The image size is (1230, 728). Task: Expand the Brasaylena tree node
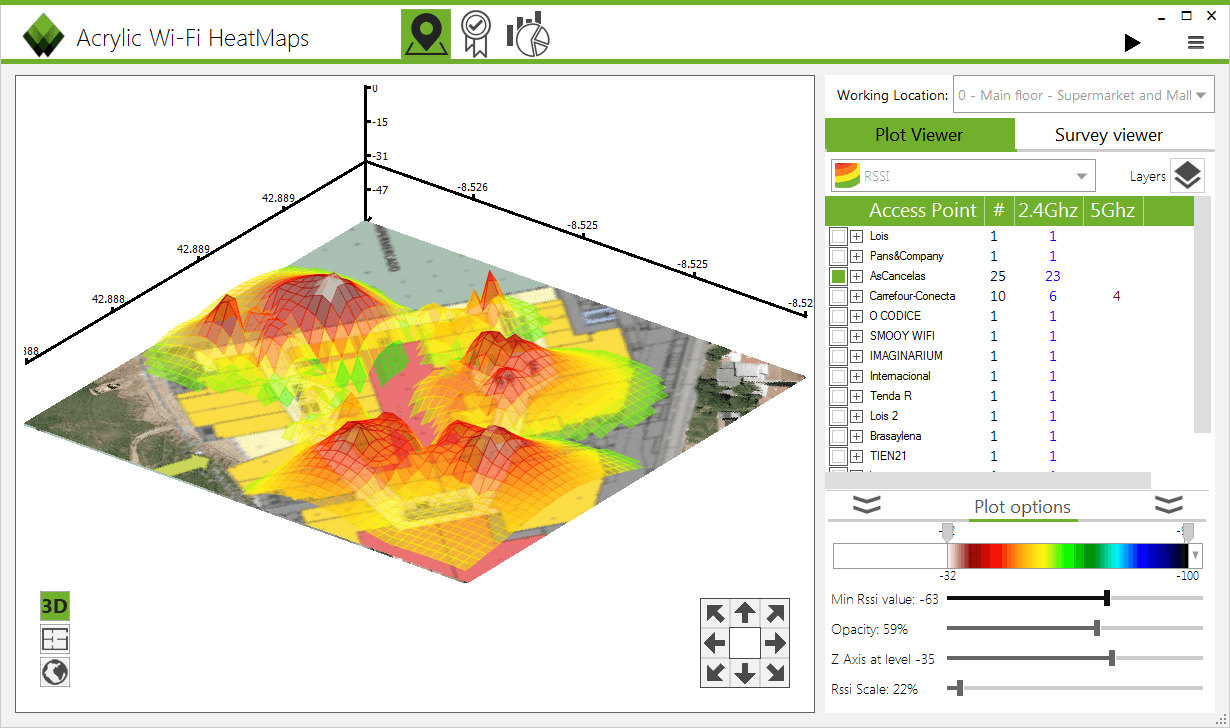pos(857,436)
